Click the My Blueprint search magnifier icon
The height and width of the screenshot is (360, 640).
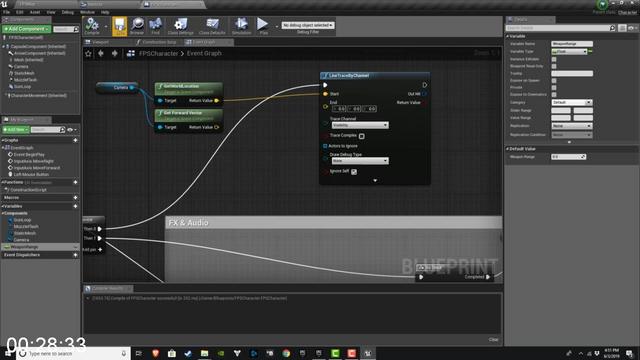(62, 130)
